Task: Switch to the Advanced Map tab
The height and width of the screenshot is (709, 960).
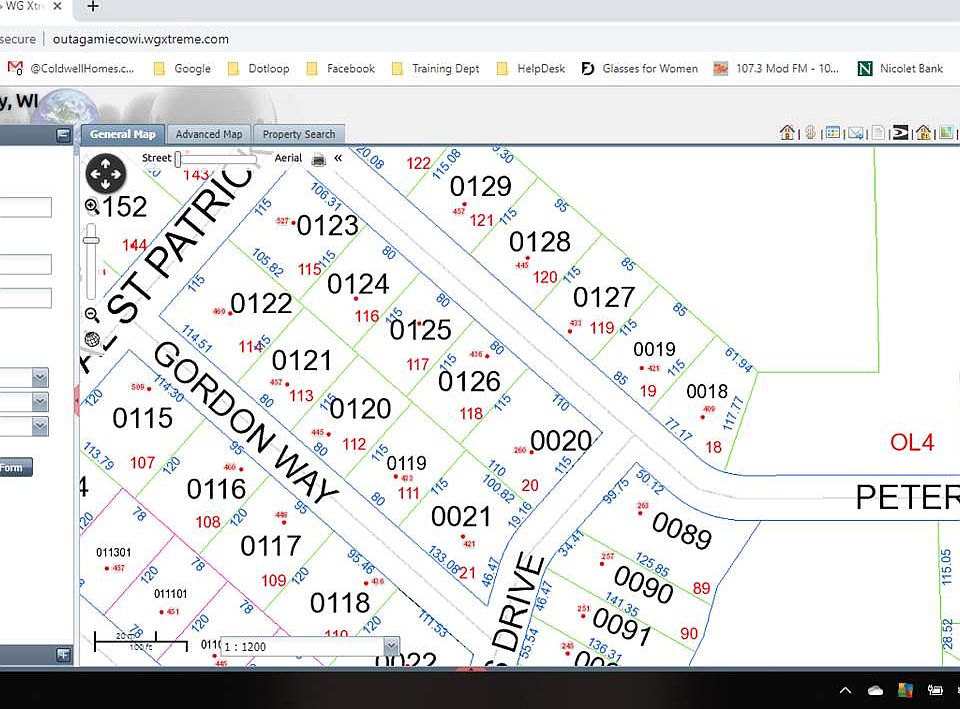Action: click(x=209, y=134)
